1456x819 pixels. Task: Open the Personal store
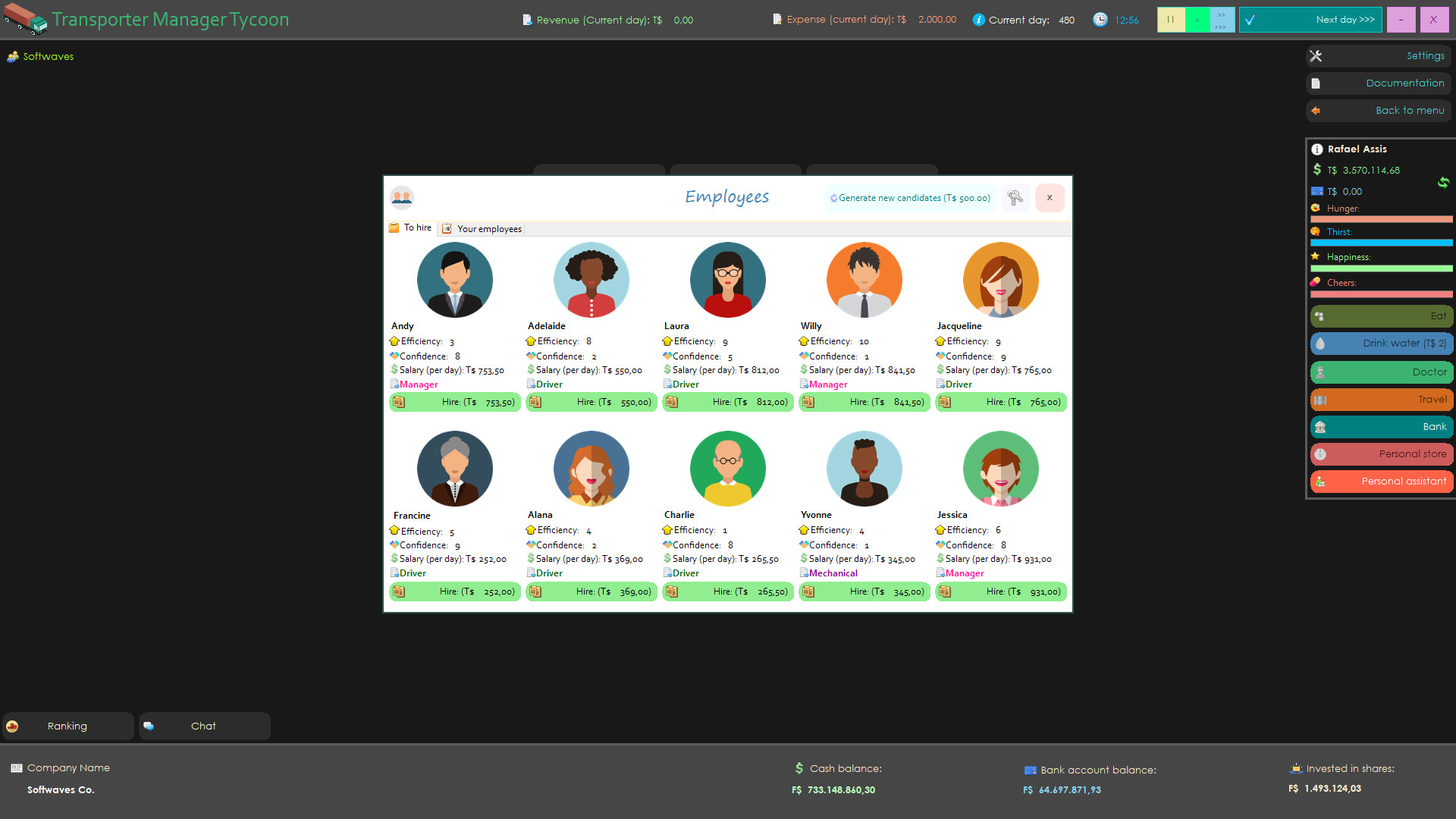[1380, 453]
